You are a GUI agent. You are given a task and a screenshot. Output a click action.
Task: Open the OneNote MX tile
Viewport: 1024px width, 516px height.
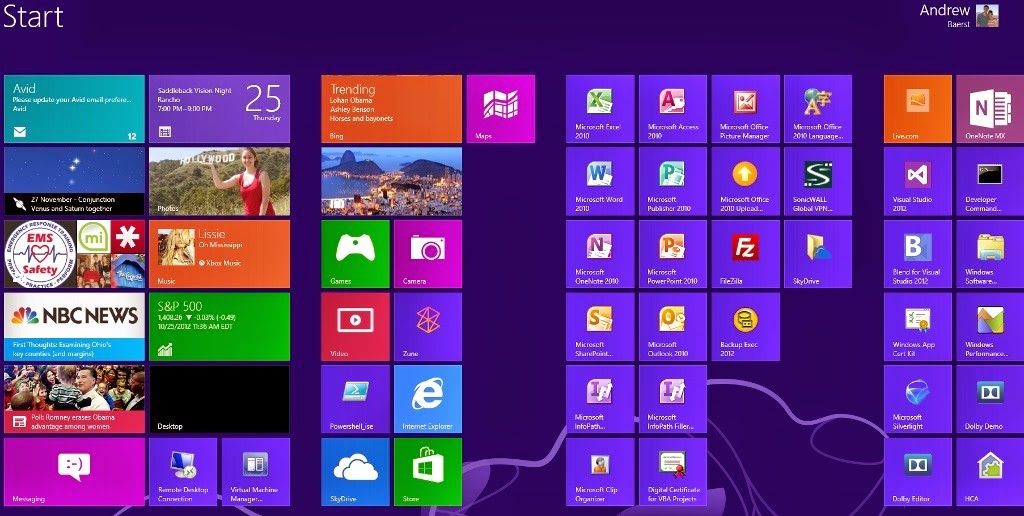coord(990,109)
